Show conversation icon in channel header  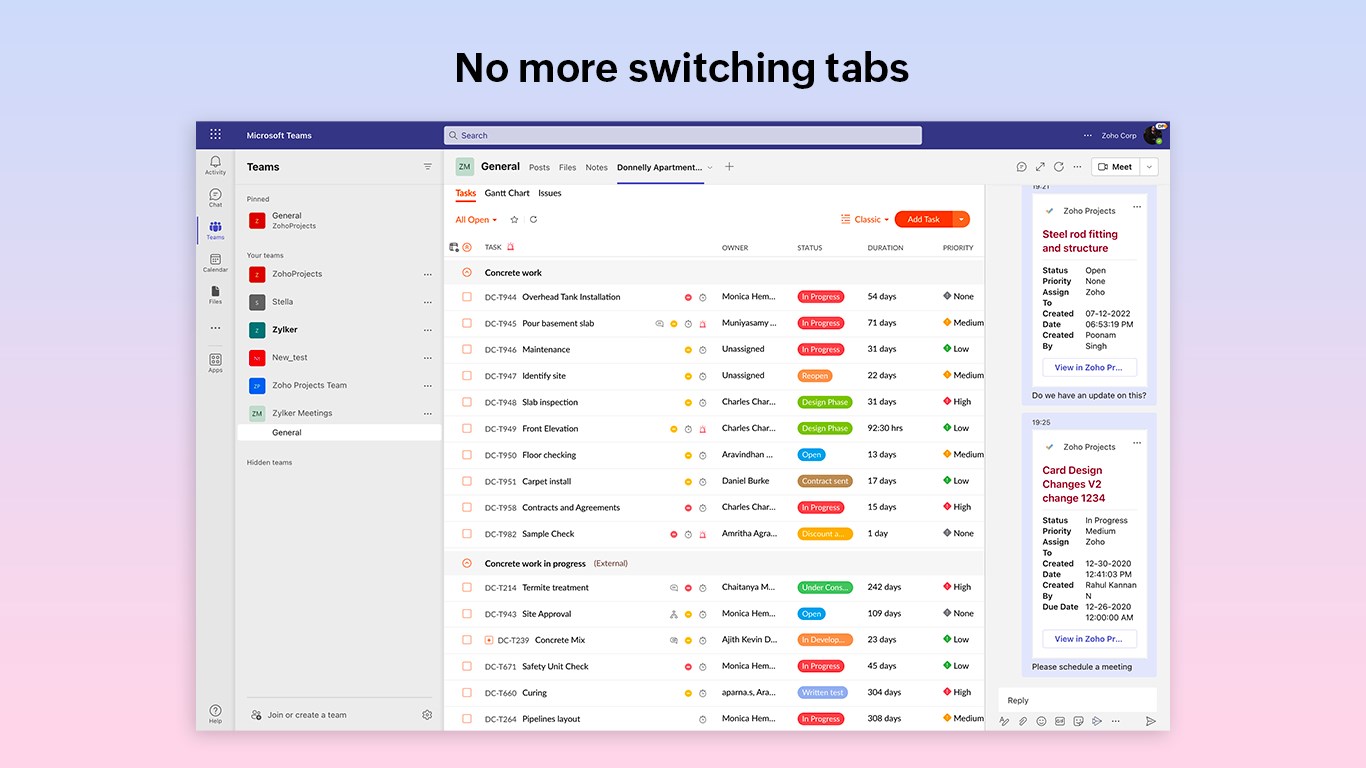coord(1022,167)
